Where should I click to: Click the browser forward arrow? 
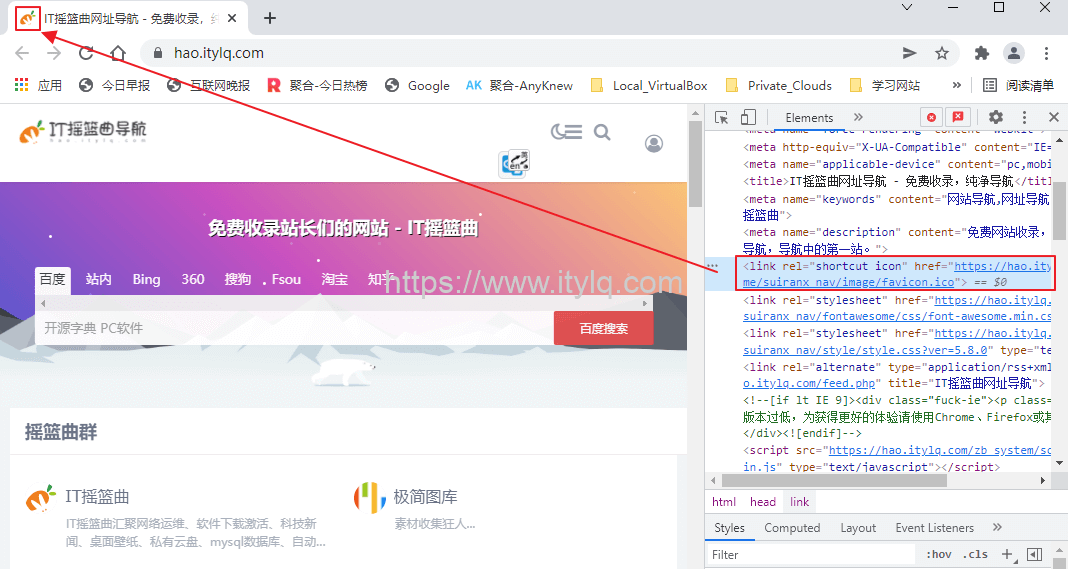[x=54, y=53]
